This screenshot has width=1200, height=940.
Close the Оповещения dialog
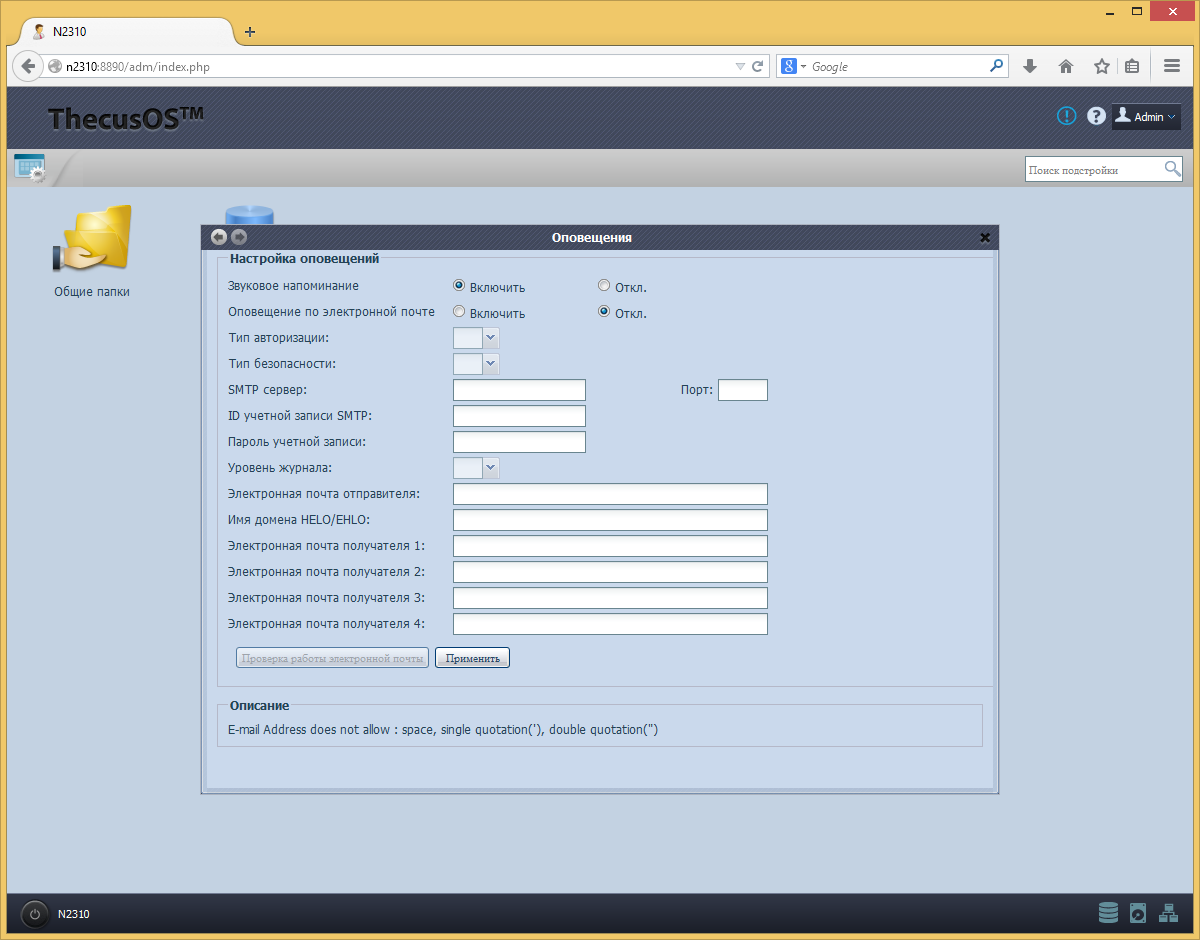click(985, 237)
